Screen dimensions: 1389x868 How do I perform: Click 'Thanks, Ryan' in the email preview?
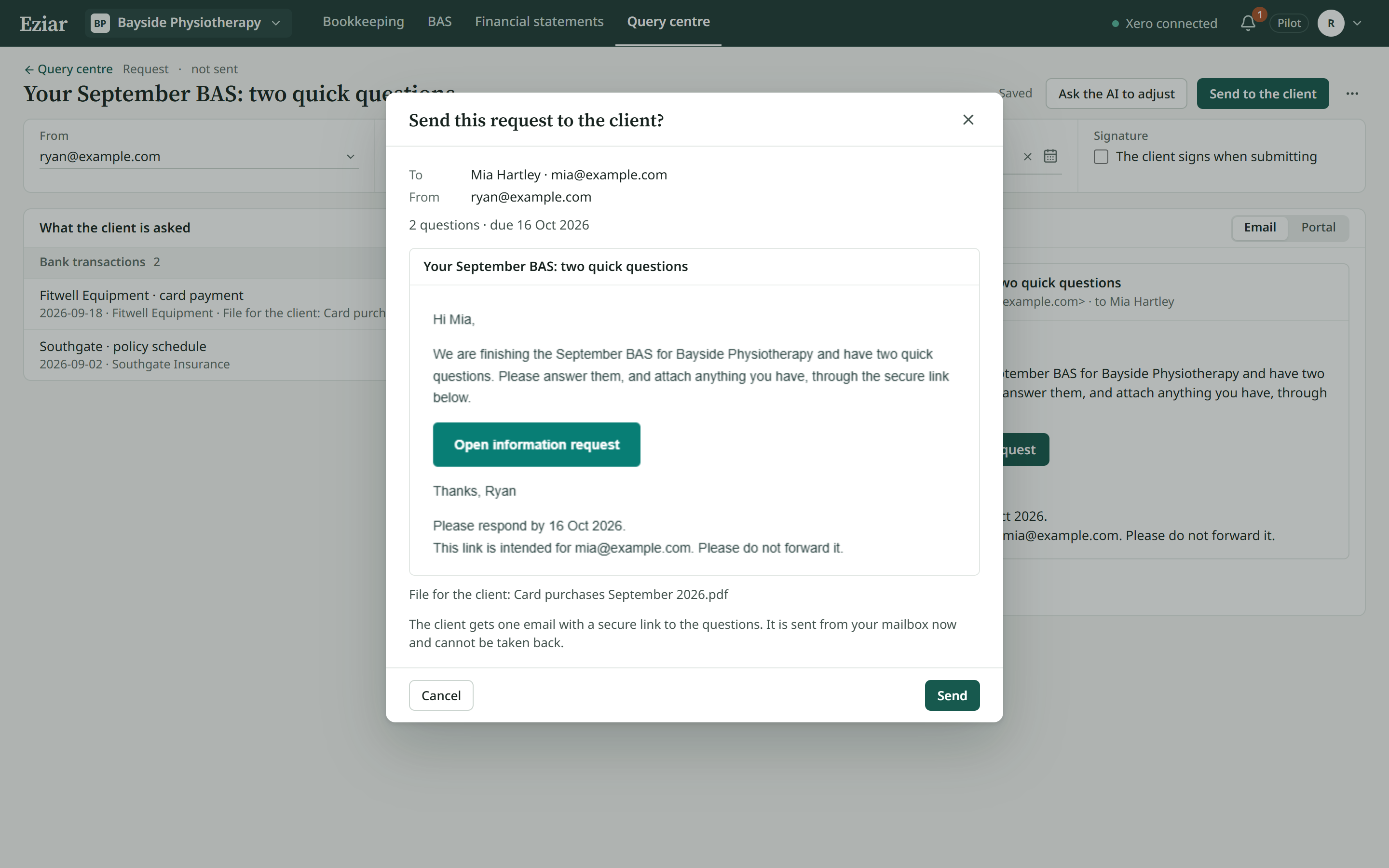[474, 491]
